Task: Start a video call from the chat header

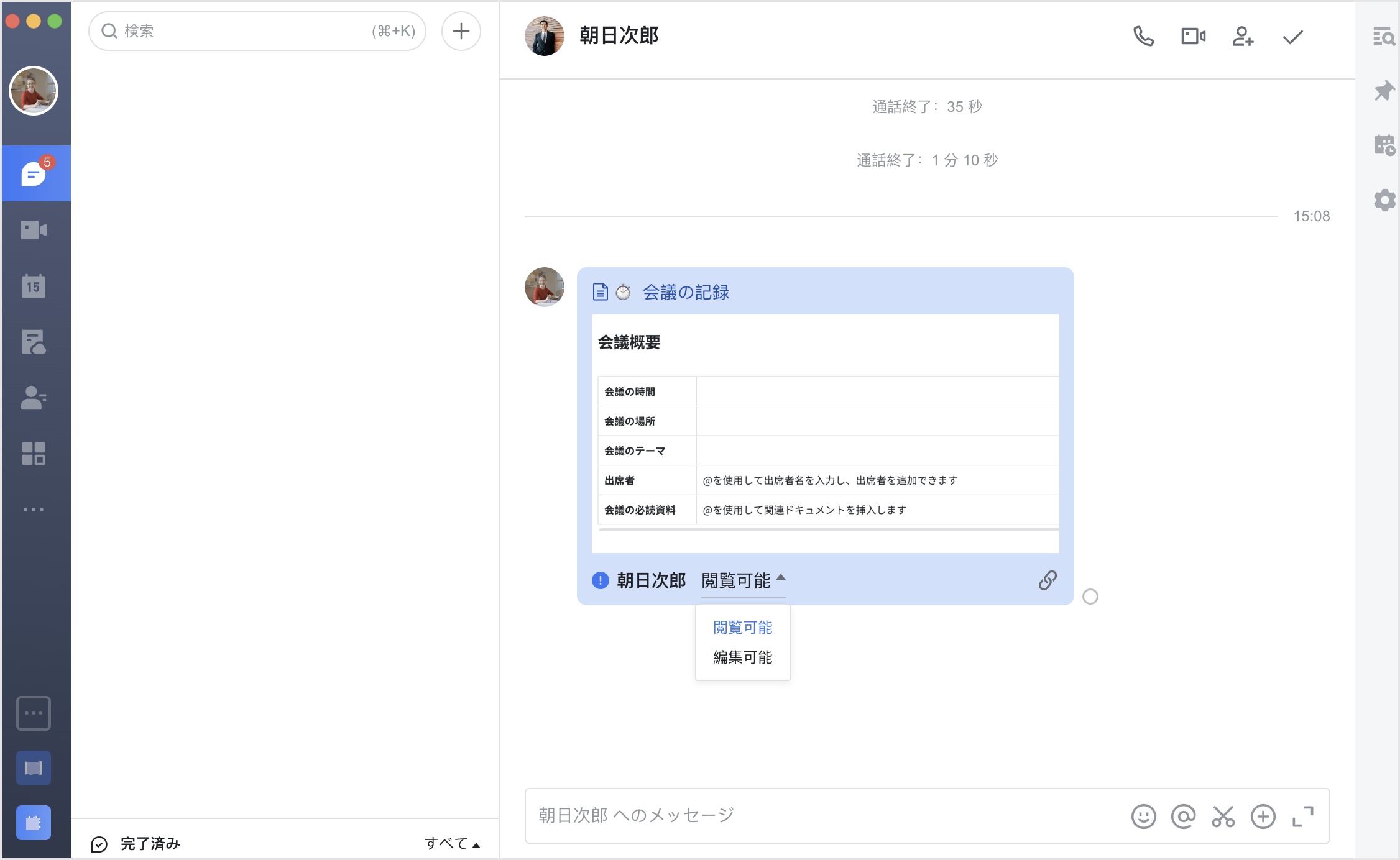Action: click(x=1192, y=37)
